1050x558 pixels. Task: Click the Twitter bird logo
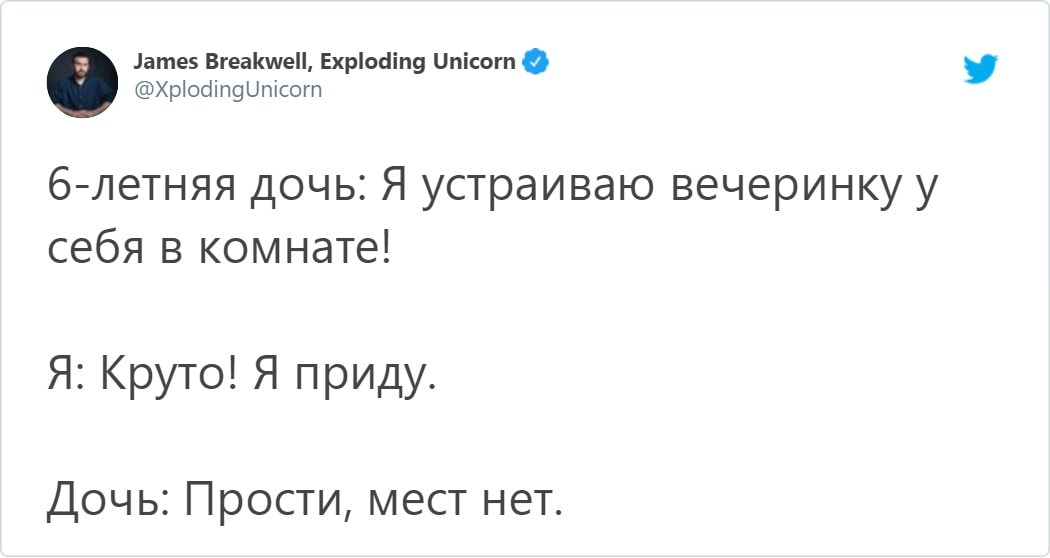pos(979,71)
